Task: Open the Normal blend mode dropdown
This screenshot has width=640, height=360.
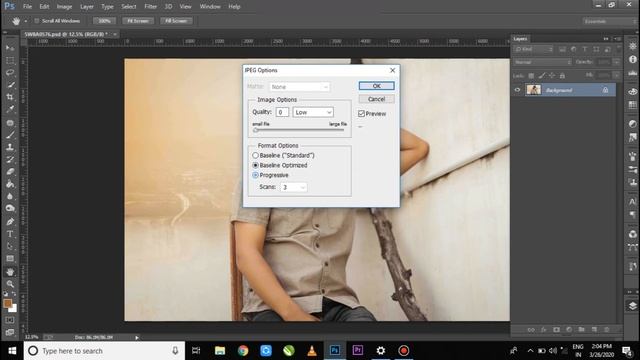Action: point(542,62)
